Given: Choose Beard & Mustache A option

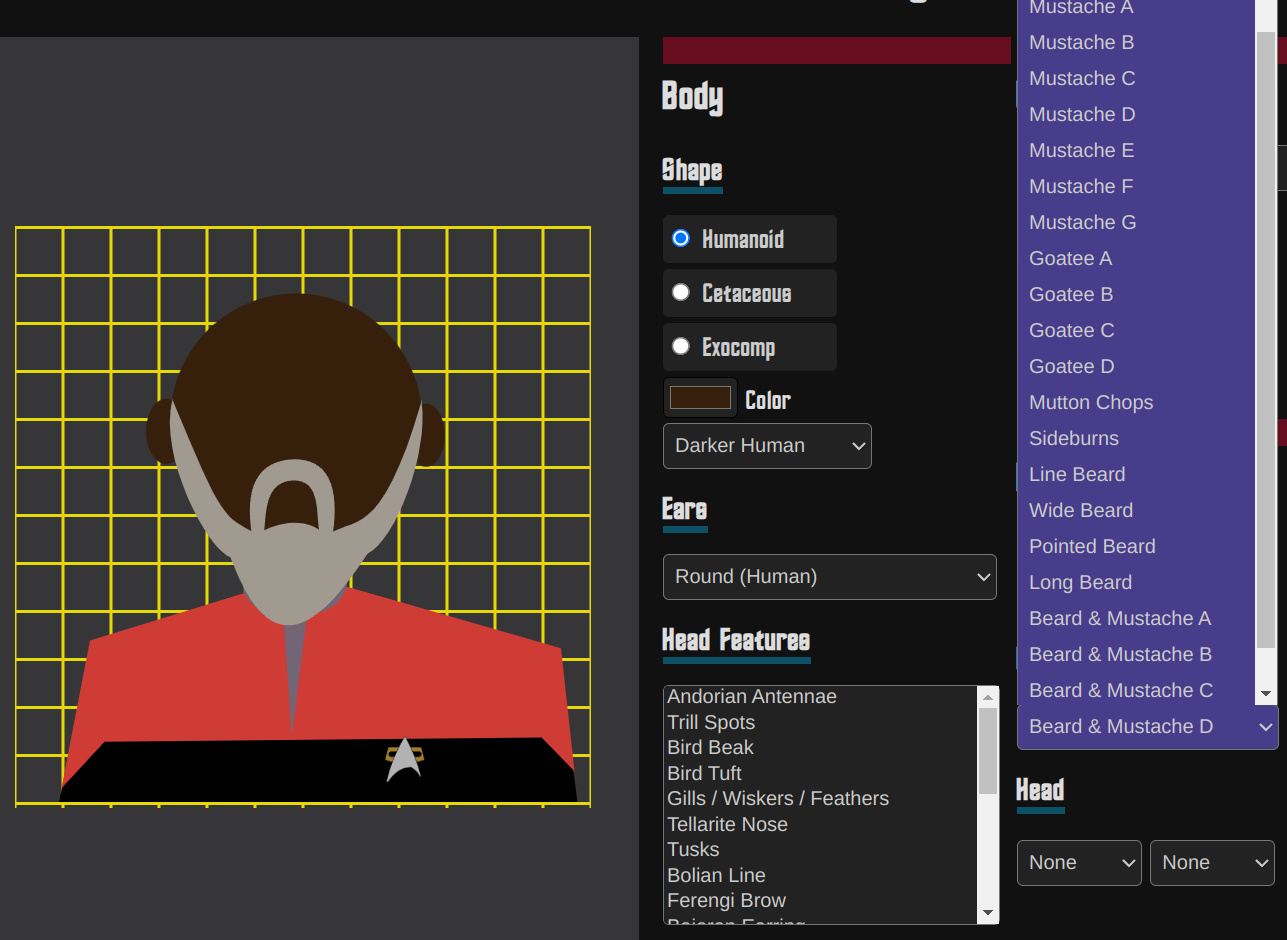Looking at the screenshot, I should tap(1136, 618).
